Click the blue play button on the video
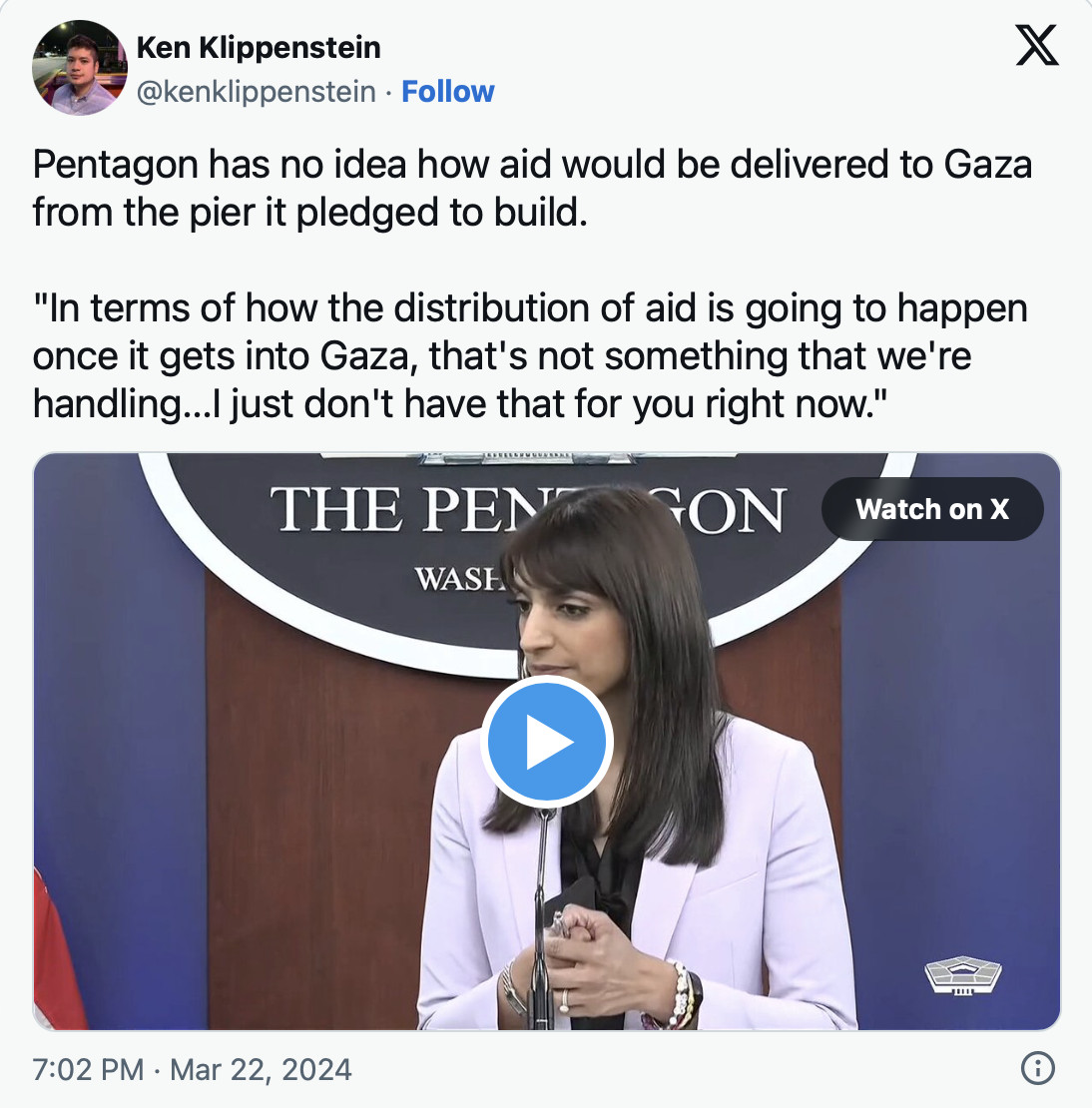This screenshot has width=1092, height=1108. pos(546,743)
